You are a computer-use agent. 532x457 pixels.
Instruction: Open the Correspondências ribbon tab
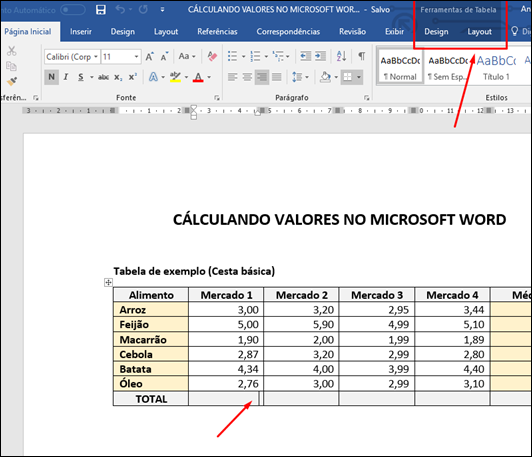tap(288, 32)
